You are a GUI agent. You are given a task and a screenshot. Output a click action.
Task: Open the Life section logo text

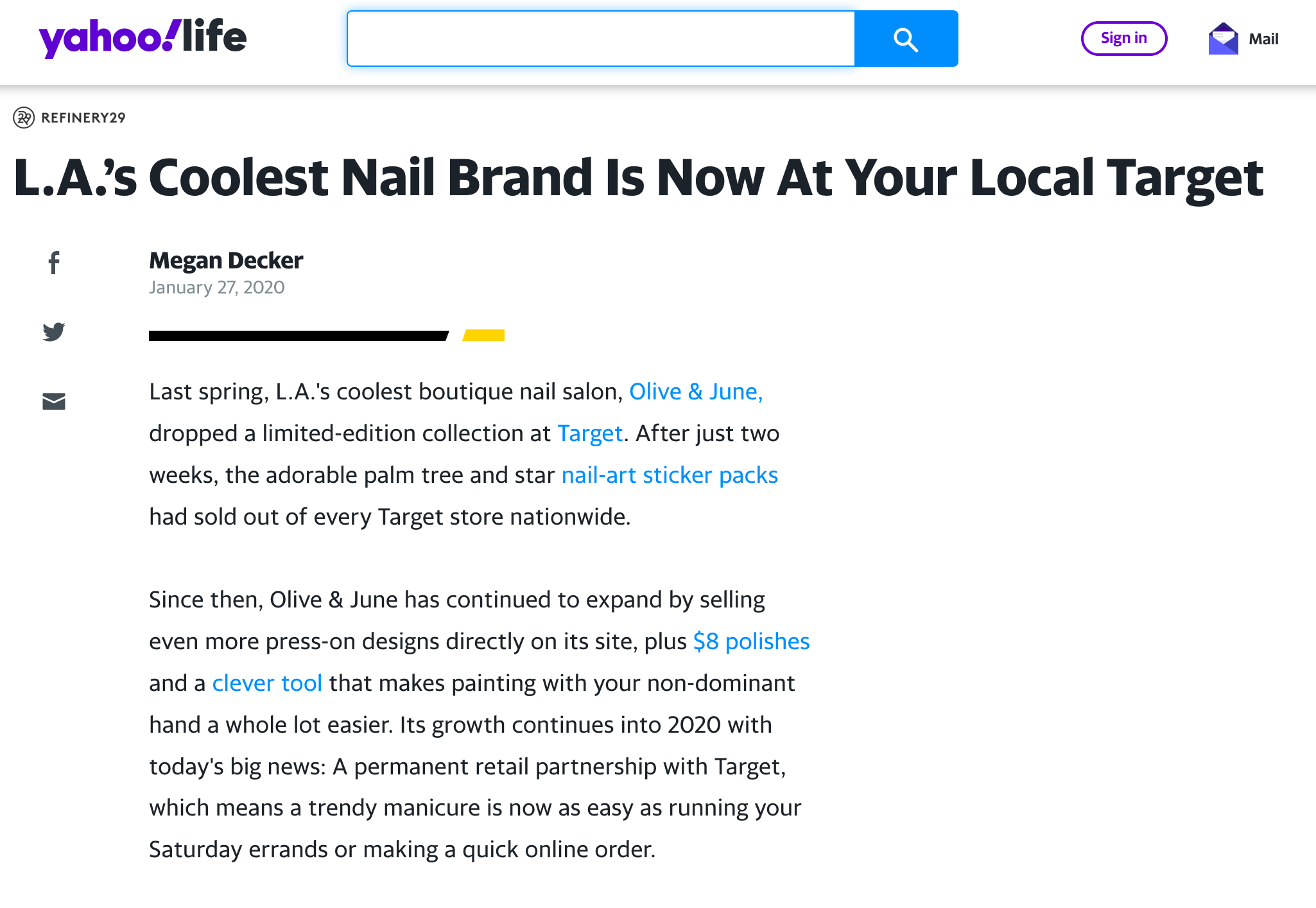coord(214,36)
